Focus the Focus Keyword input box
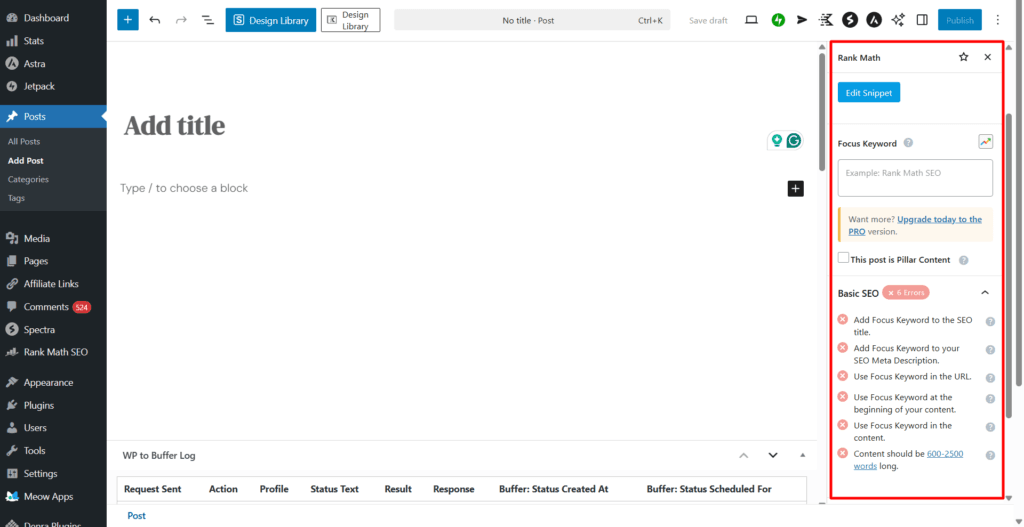 915,178
